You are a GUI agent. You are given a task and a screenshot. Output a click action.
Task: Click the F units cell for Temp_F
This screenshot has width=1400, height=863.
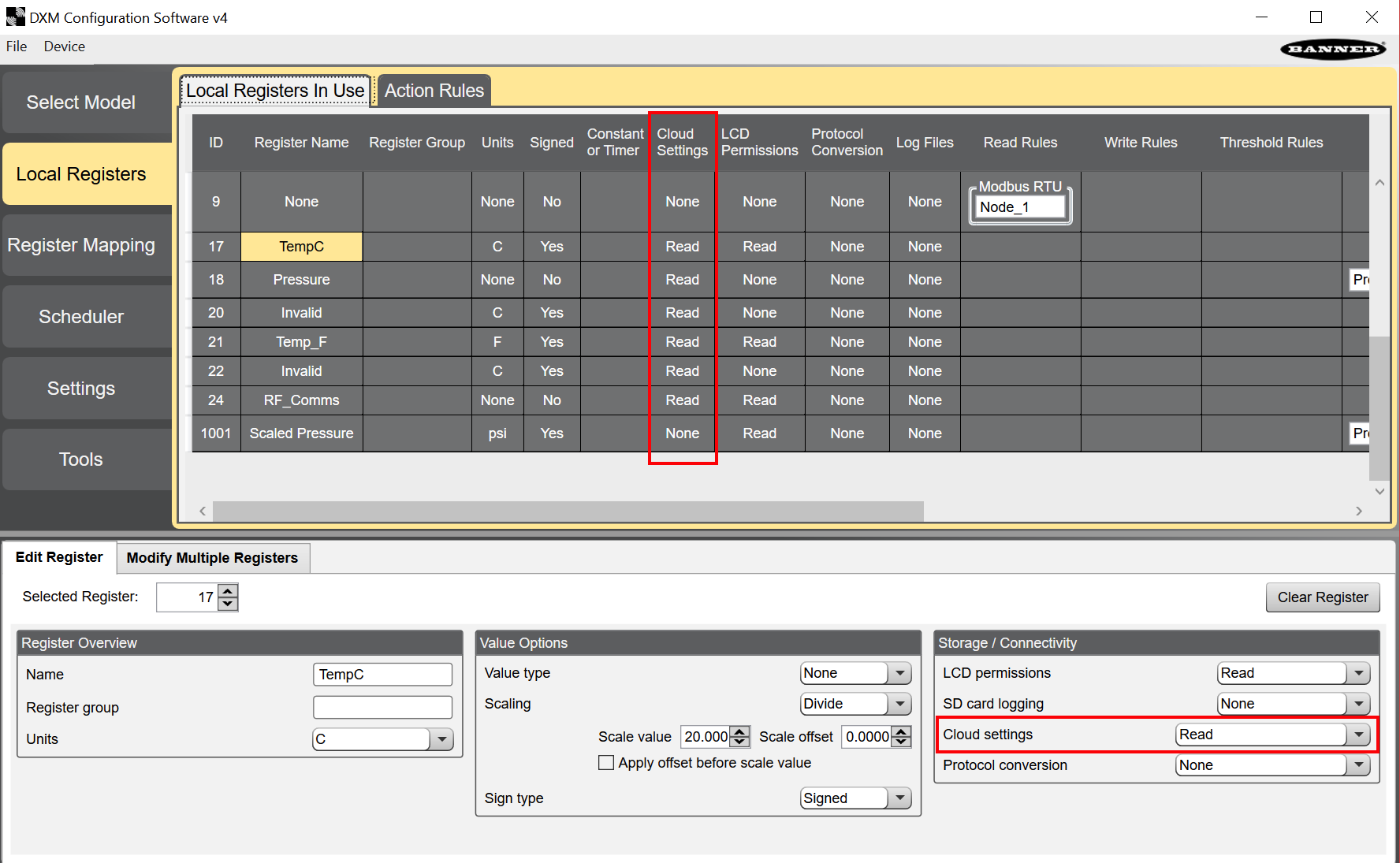click(x=497, y=342)
